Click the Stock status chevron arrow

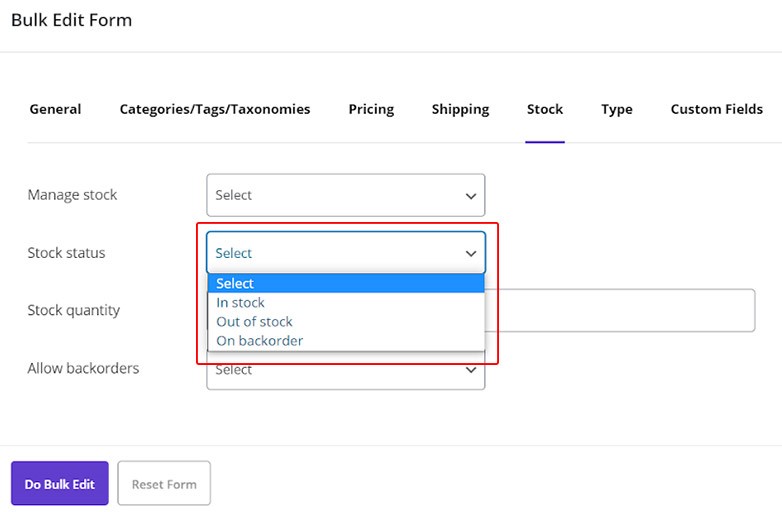click(x=471, y=254)
